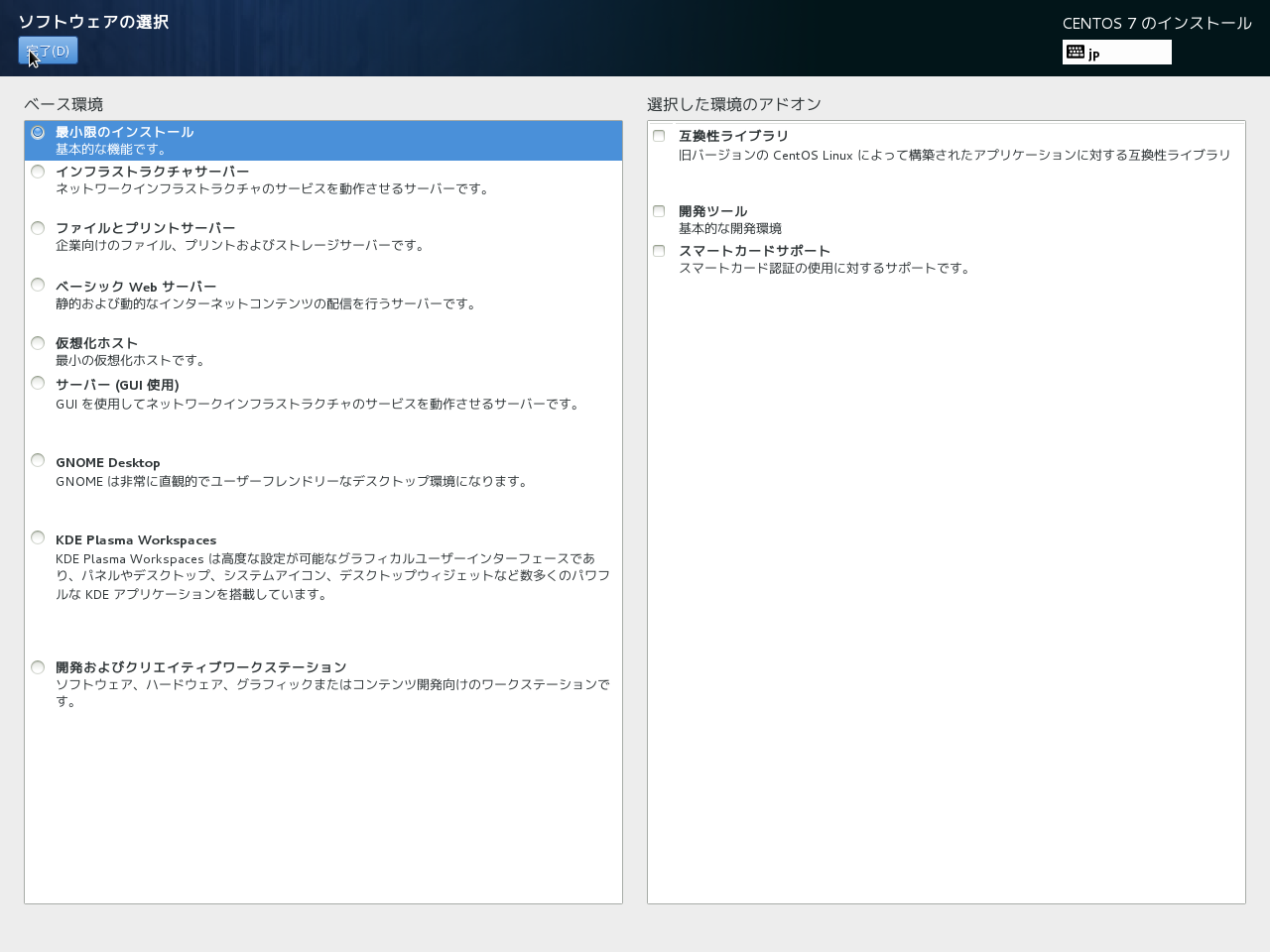This screenshot has width=1270, height=952.
Task: Pick 仮想化ホスト radio option
Action: (38, 343)
